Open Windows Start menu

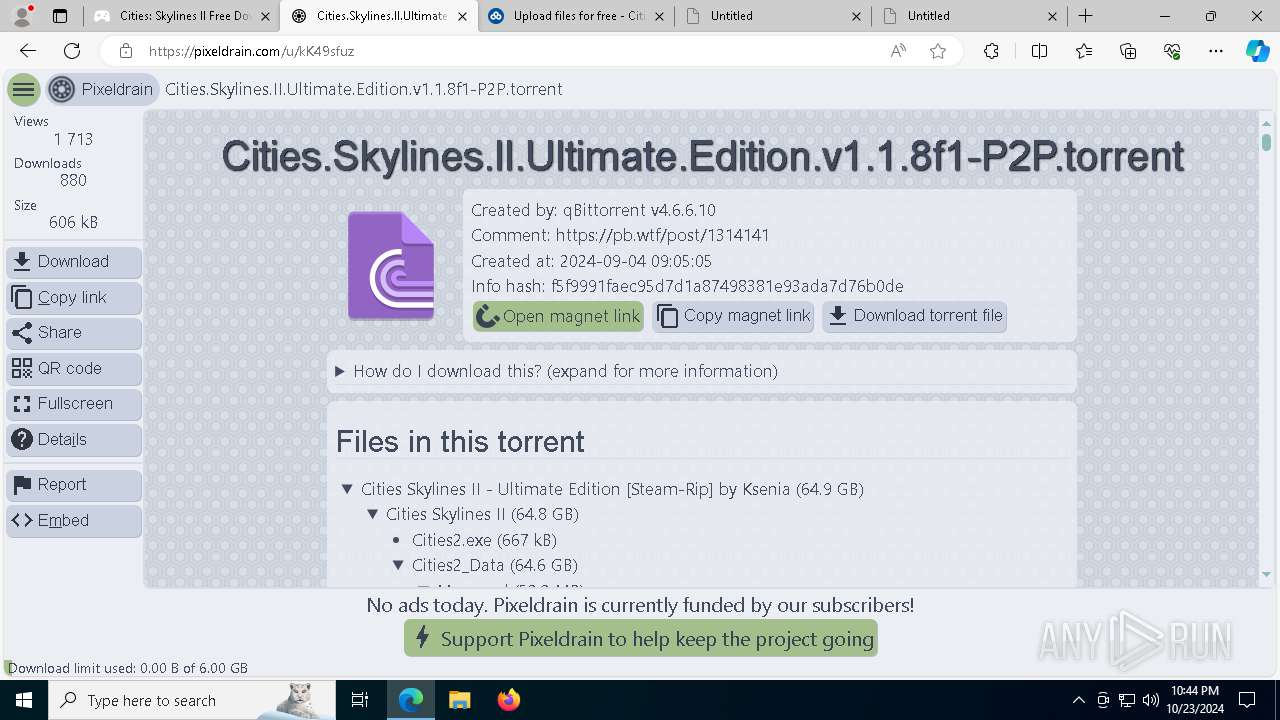(x=24, y=700)
